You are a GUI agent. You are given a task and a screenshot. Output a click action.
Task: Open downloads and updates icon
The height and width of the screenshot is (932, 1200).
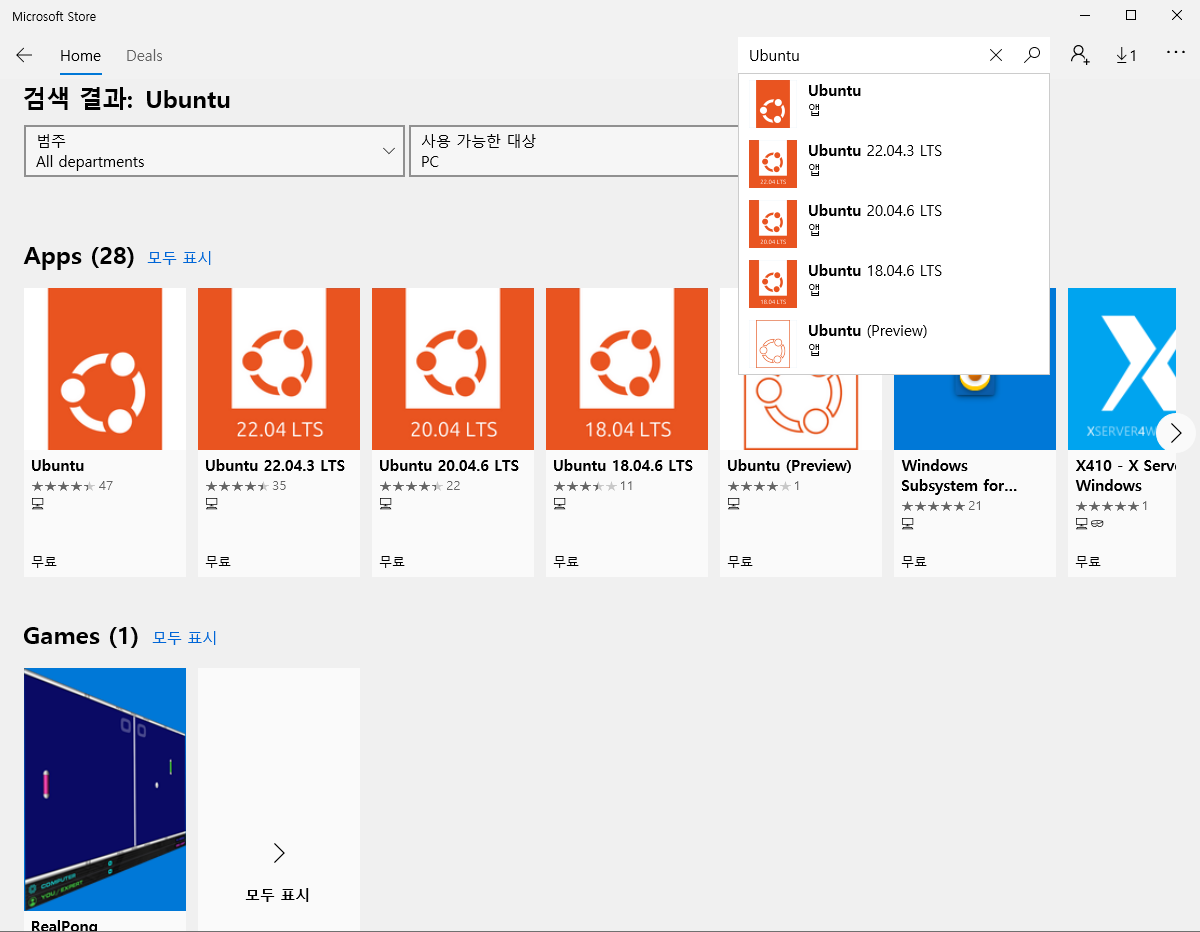1126,55
